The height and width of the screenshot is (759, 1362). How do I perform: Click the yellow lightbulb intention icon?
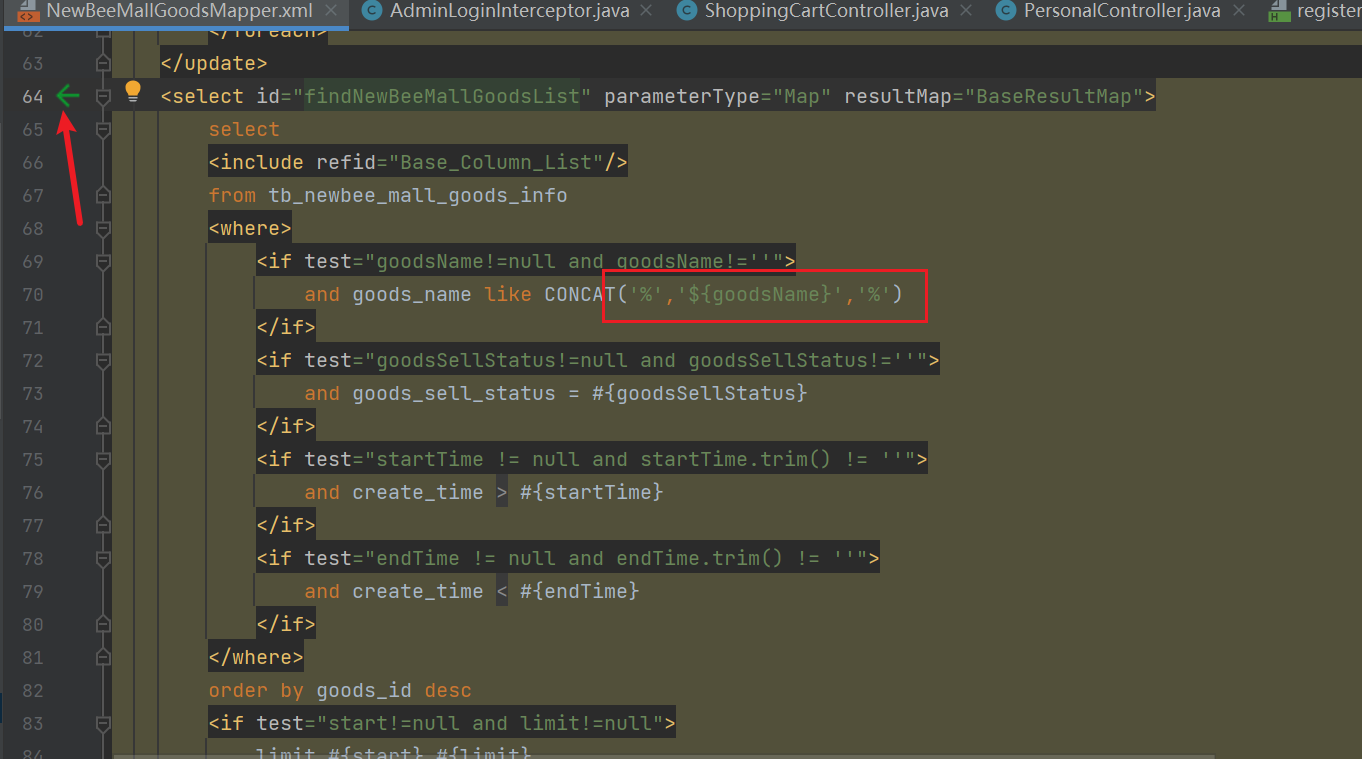pos(133,93)
